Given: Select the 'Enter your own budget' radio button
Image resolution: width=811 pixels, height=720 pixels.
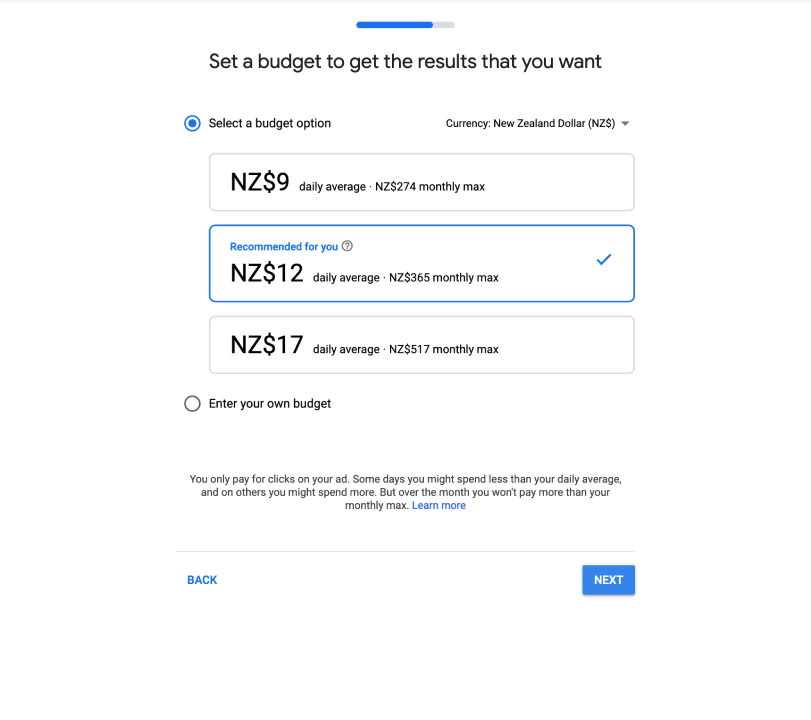Looking at the screenshot, I should click(192, 403).
